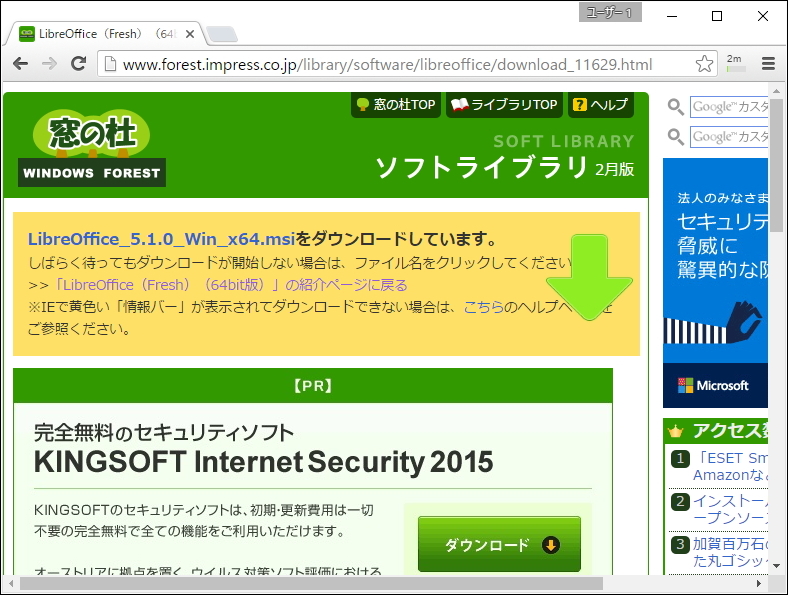This screenshot has width=788, height=595.
Task: Go back with the browser back arrow
Action: coord(20,64)
